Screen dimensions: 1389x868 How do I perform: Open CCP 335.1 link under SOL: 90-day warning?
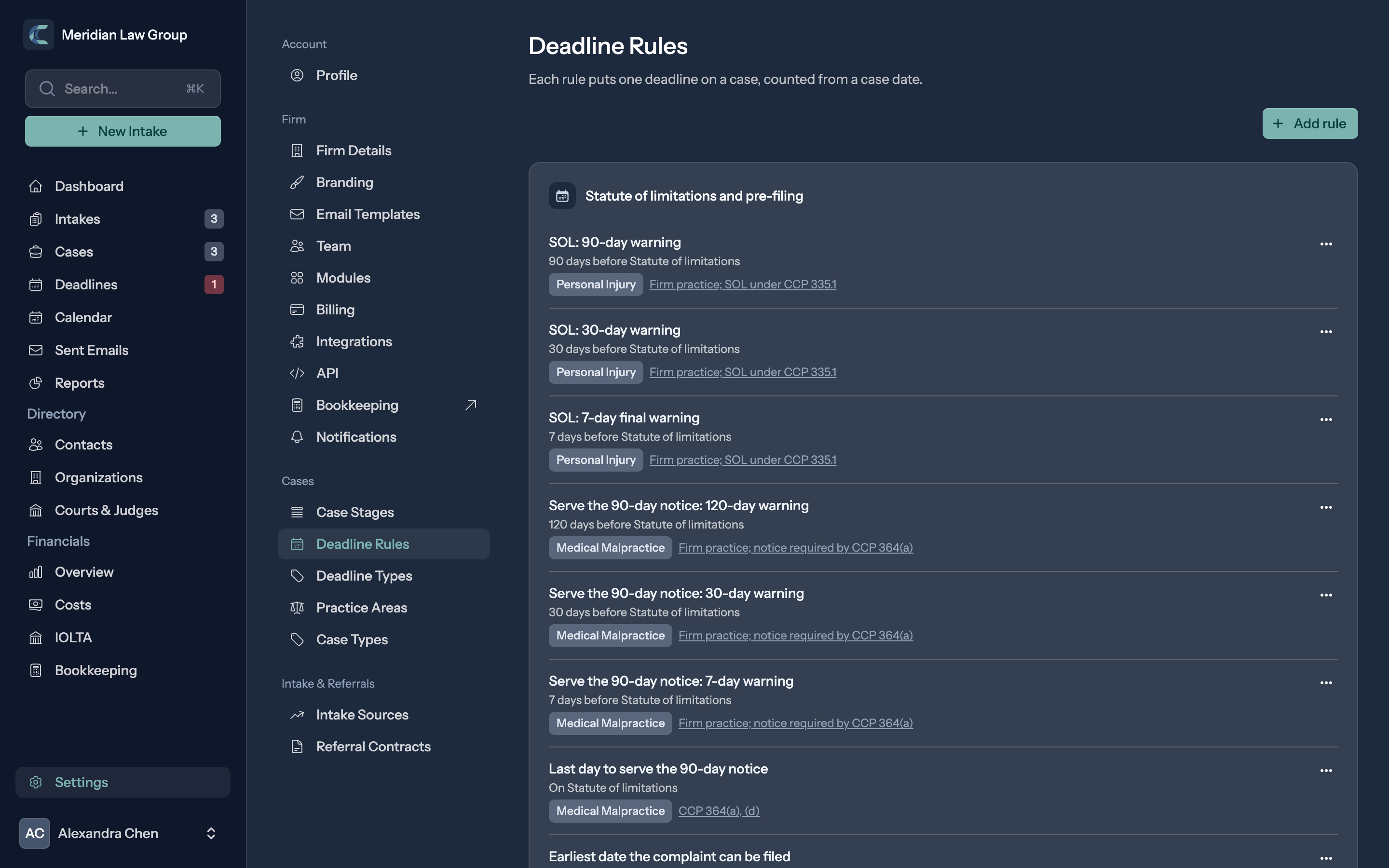(743, 284)
